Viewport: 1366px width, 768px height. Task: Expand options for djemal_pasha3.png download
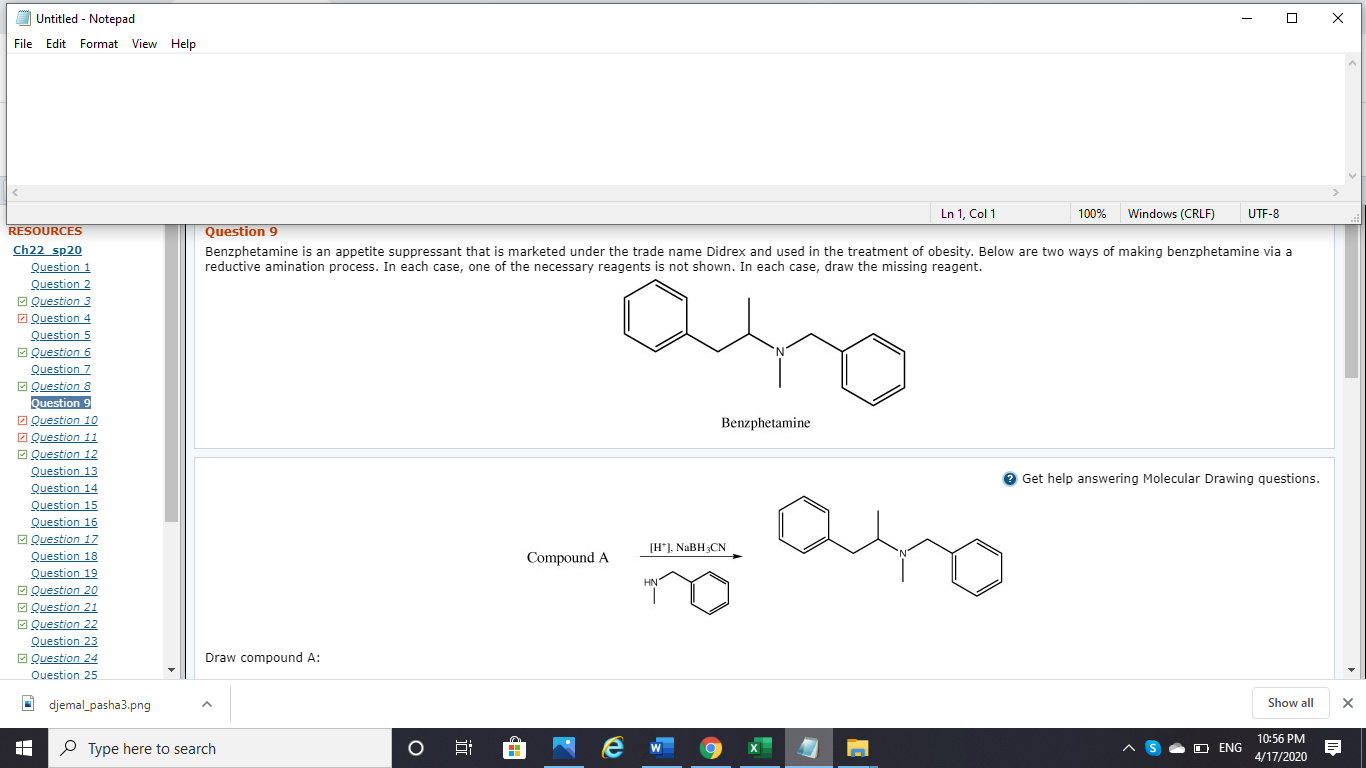pyautogui.click(x=207, y=703)
